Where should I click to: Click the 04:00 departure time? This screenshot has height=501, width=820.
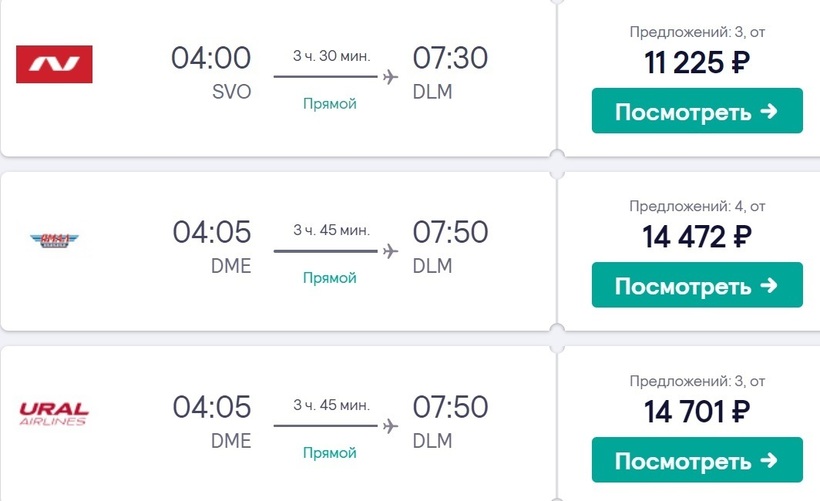(x=211, y=59)
